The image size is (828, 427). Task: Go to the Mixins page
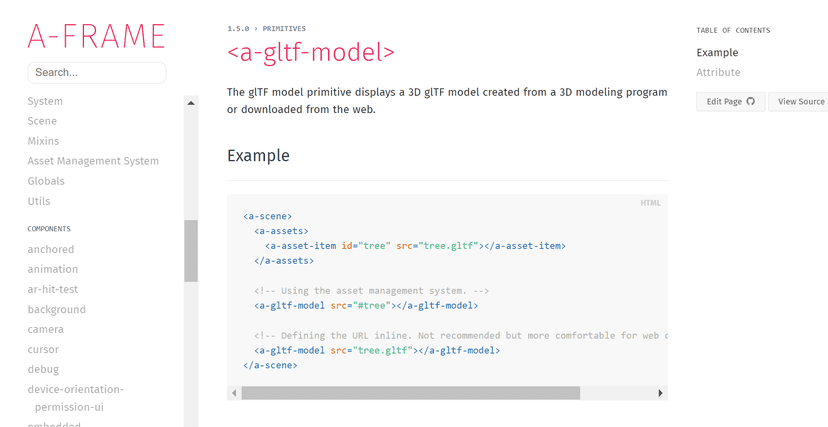point(43,141)
